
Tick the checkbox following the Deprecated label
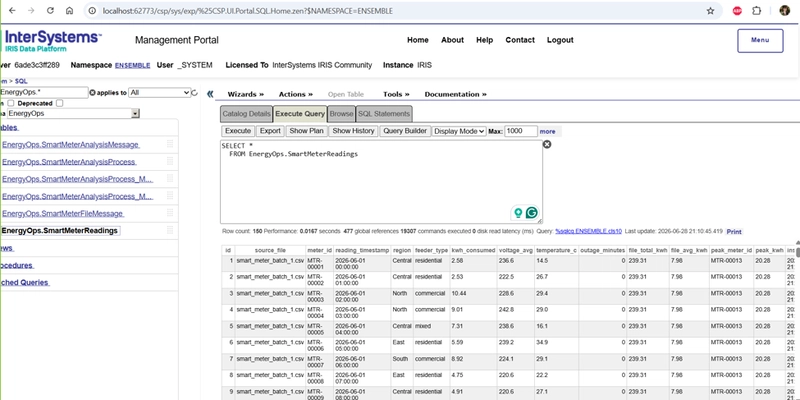pyautogui.click(x=60, y=103)
